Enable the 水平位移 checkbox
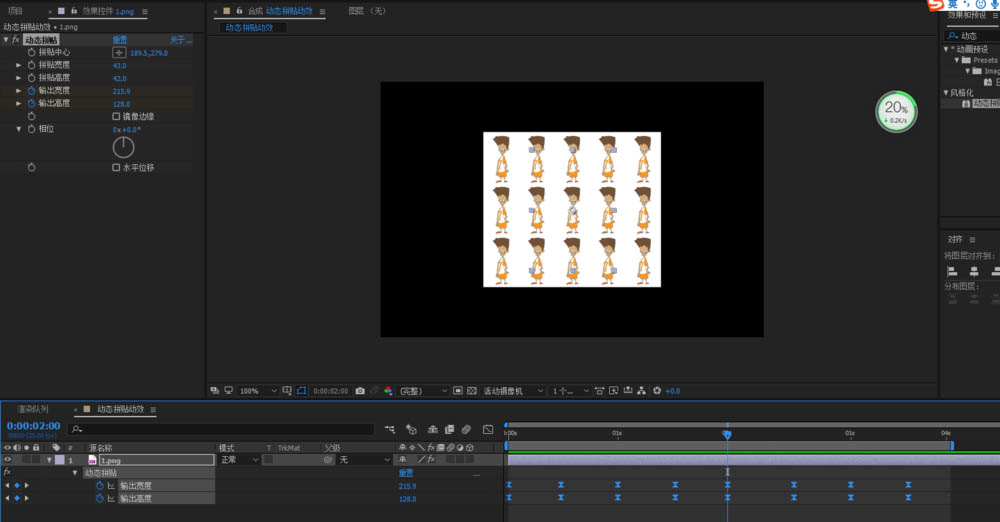This screenshot has height=522, width=1000. 116,167
